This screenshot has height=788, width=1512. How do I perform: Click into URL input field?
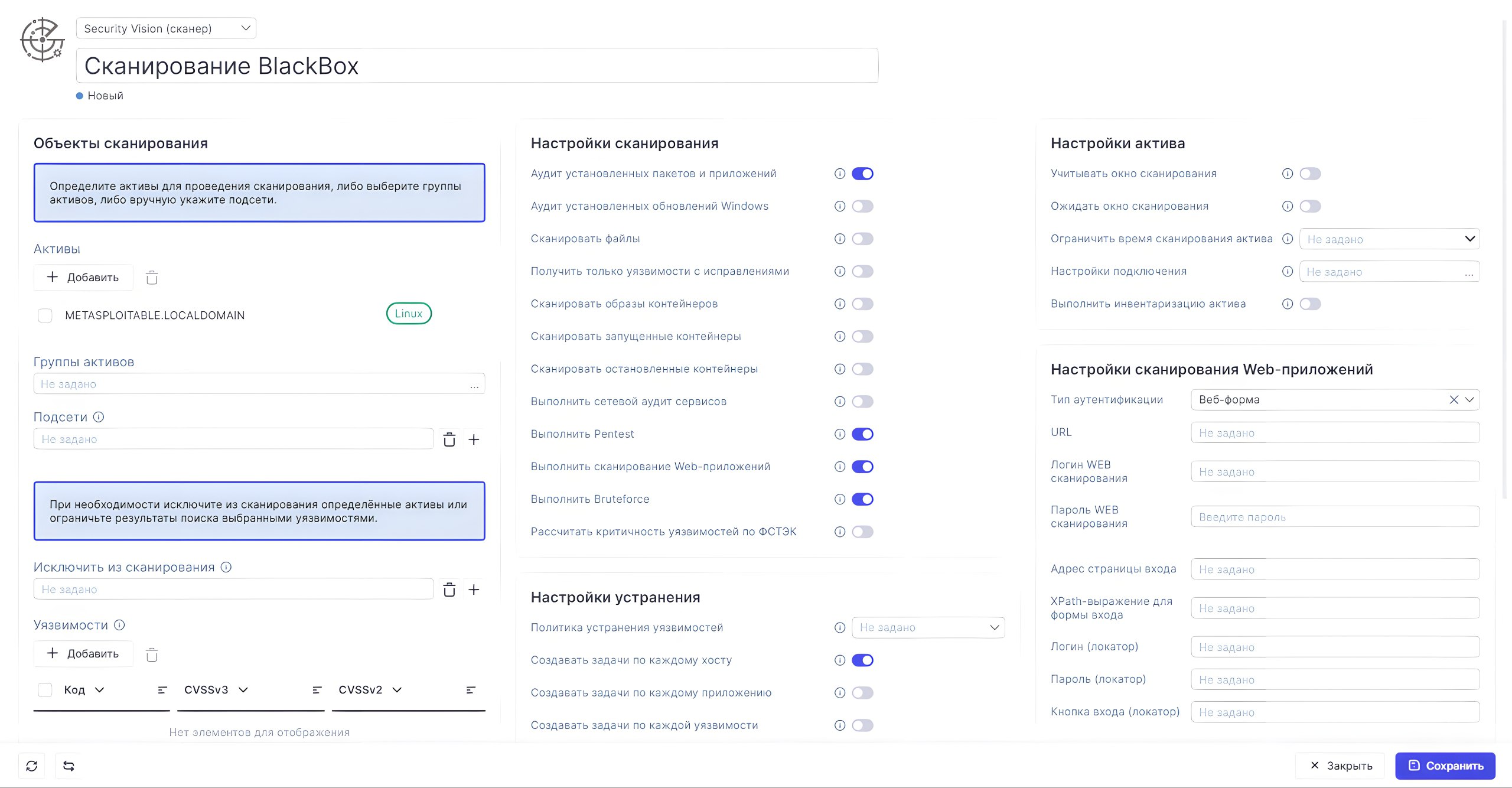[1335, 432]
